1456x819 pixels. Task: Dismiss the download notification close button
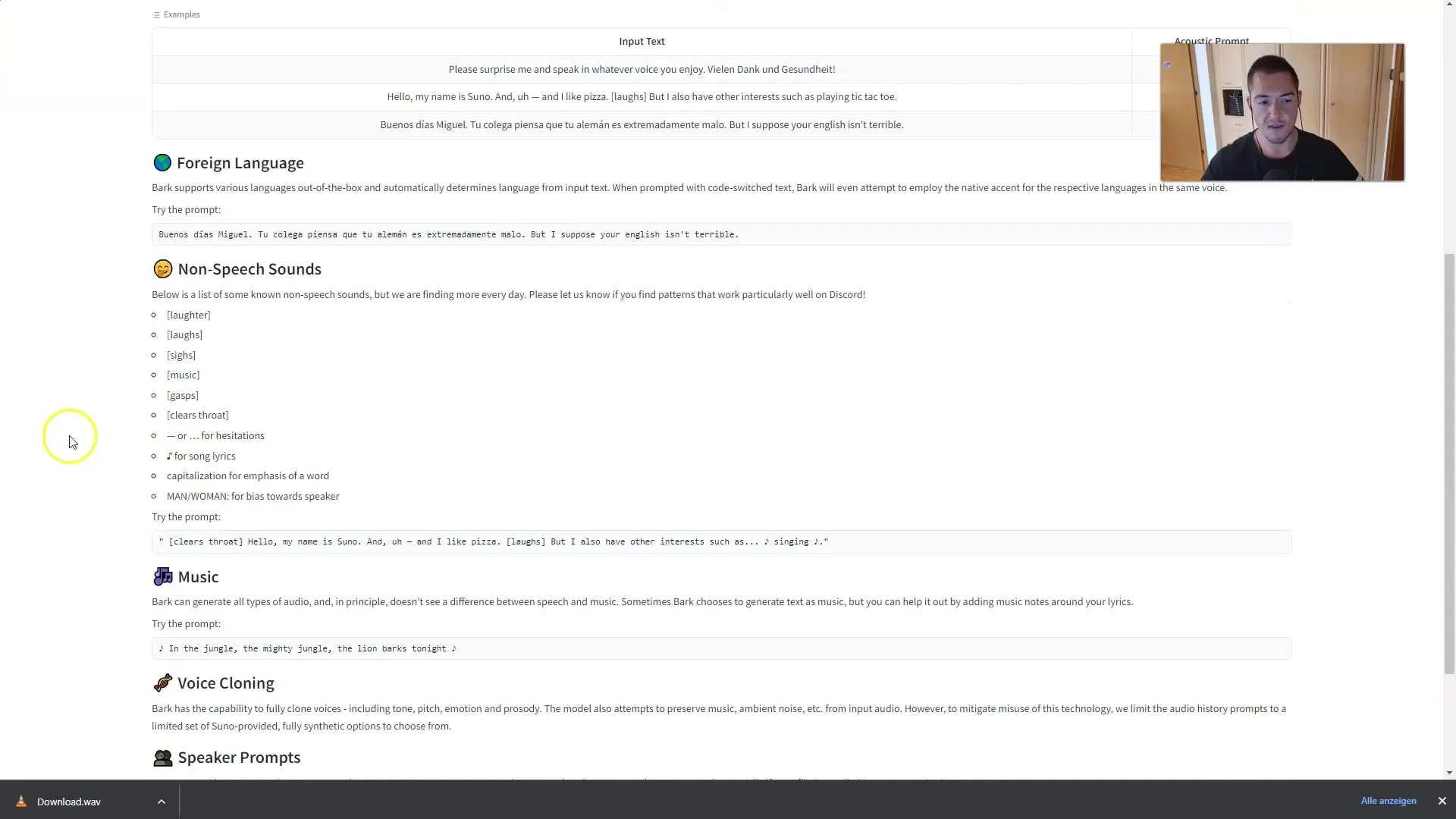(x=1442, y=801)
